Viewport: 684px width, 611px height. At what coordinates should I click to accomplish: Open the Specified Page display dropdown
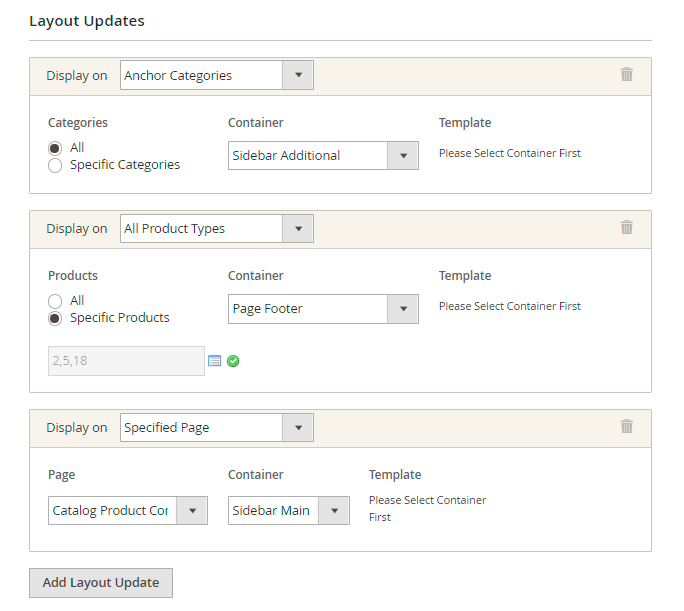pos(216,427)
